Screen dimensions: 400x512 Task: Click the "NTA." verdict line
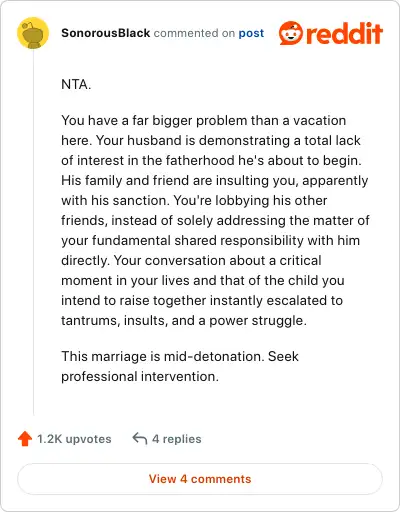pos(76,84)
